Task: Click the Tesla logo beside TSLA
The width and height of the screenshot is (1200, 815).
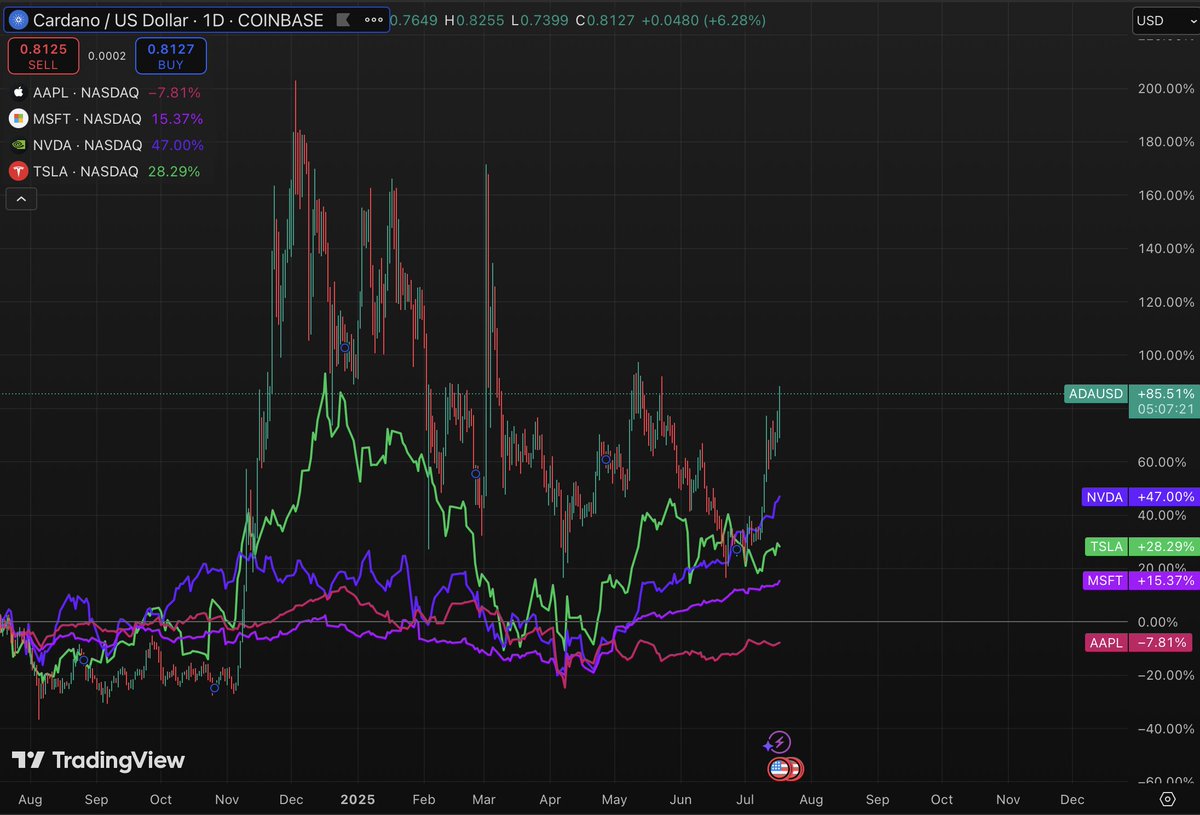Action: click(17, 171)
